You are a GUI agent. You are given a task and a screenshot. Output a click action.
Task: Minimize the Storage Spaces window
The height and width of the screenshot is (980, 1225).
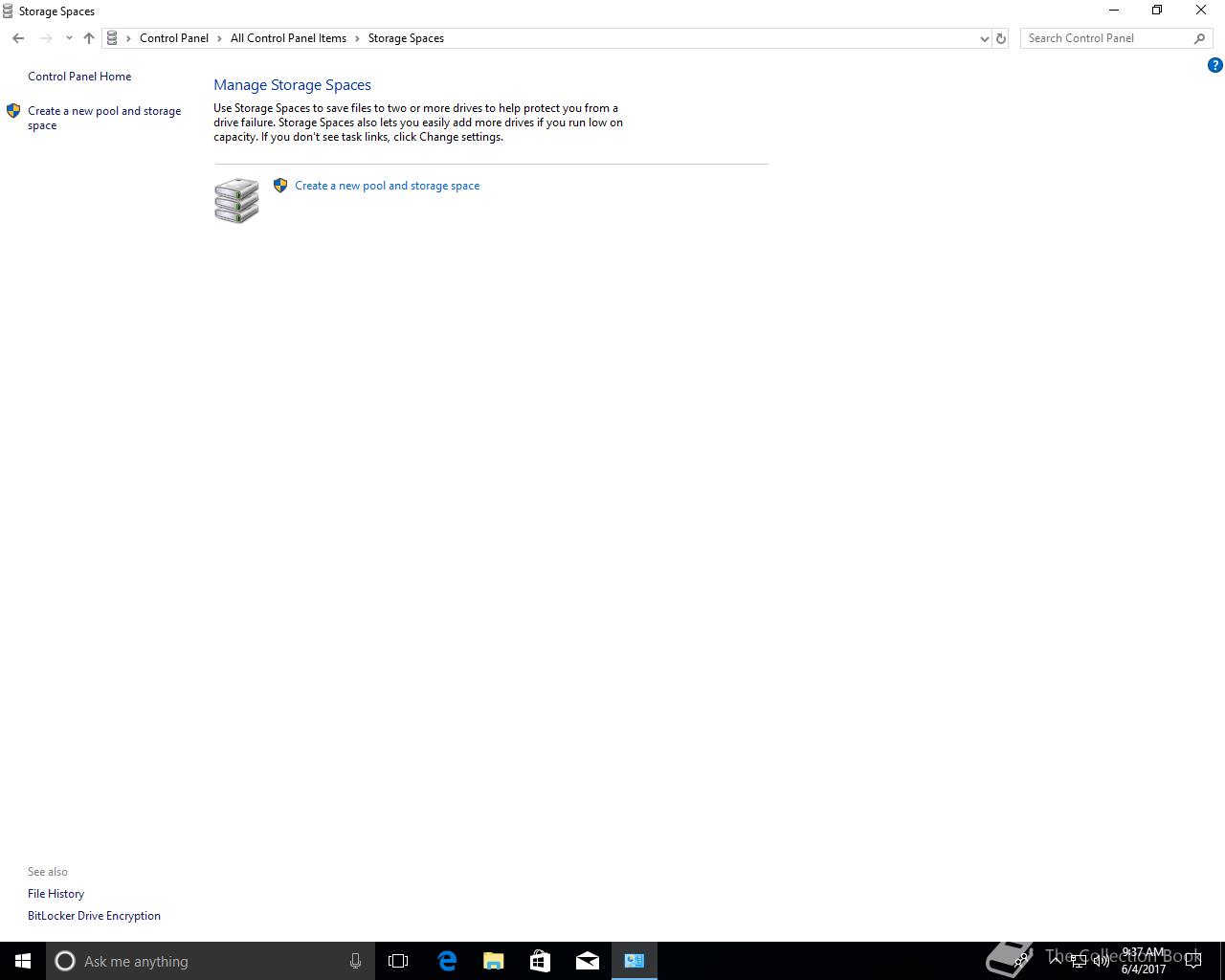pos(1113,11)
